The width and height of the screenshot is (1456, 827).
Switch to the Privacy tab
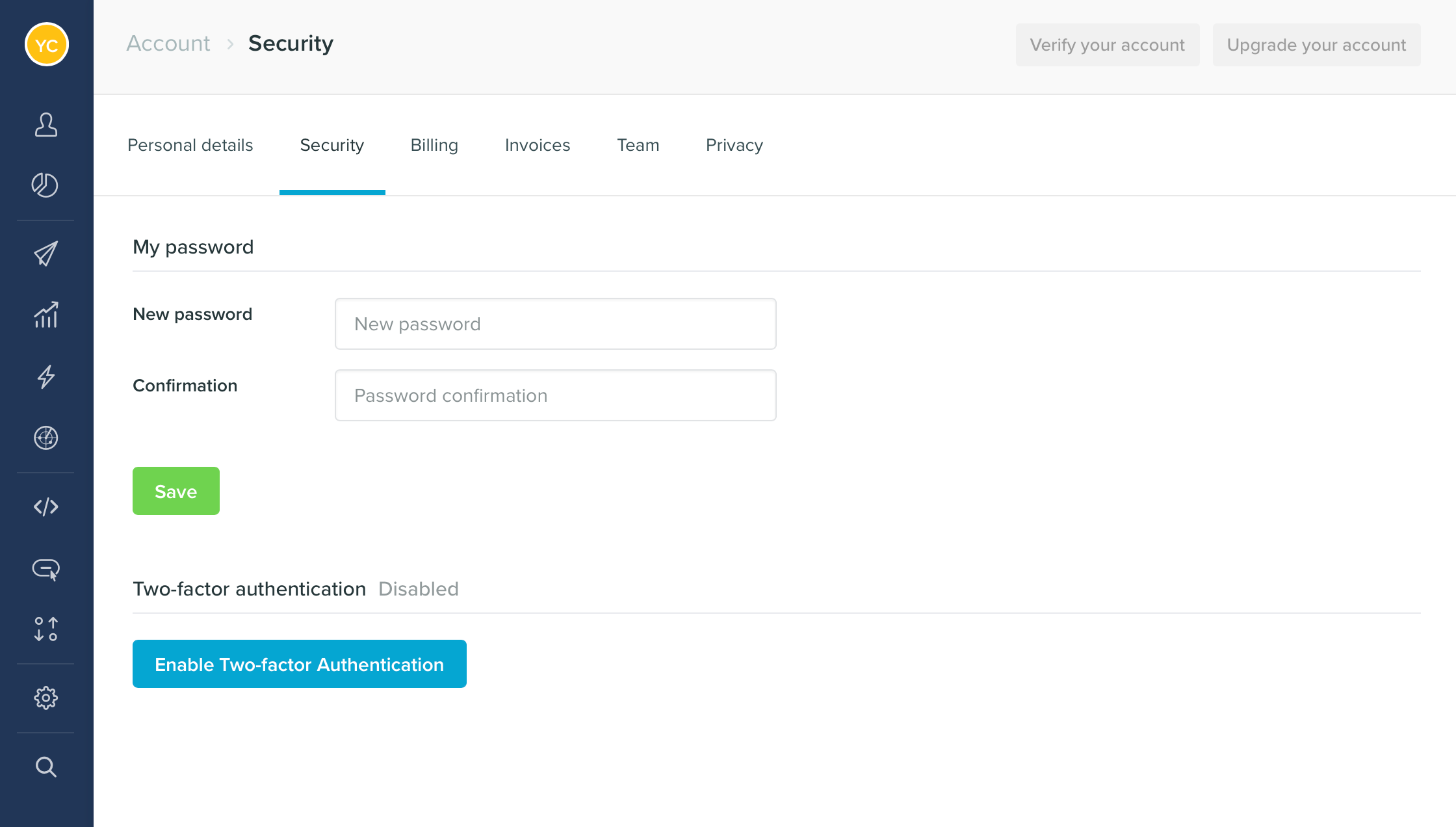[734, 145]
